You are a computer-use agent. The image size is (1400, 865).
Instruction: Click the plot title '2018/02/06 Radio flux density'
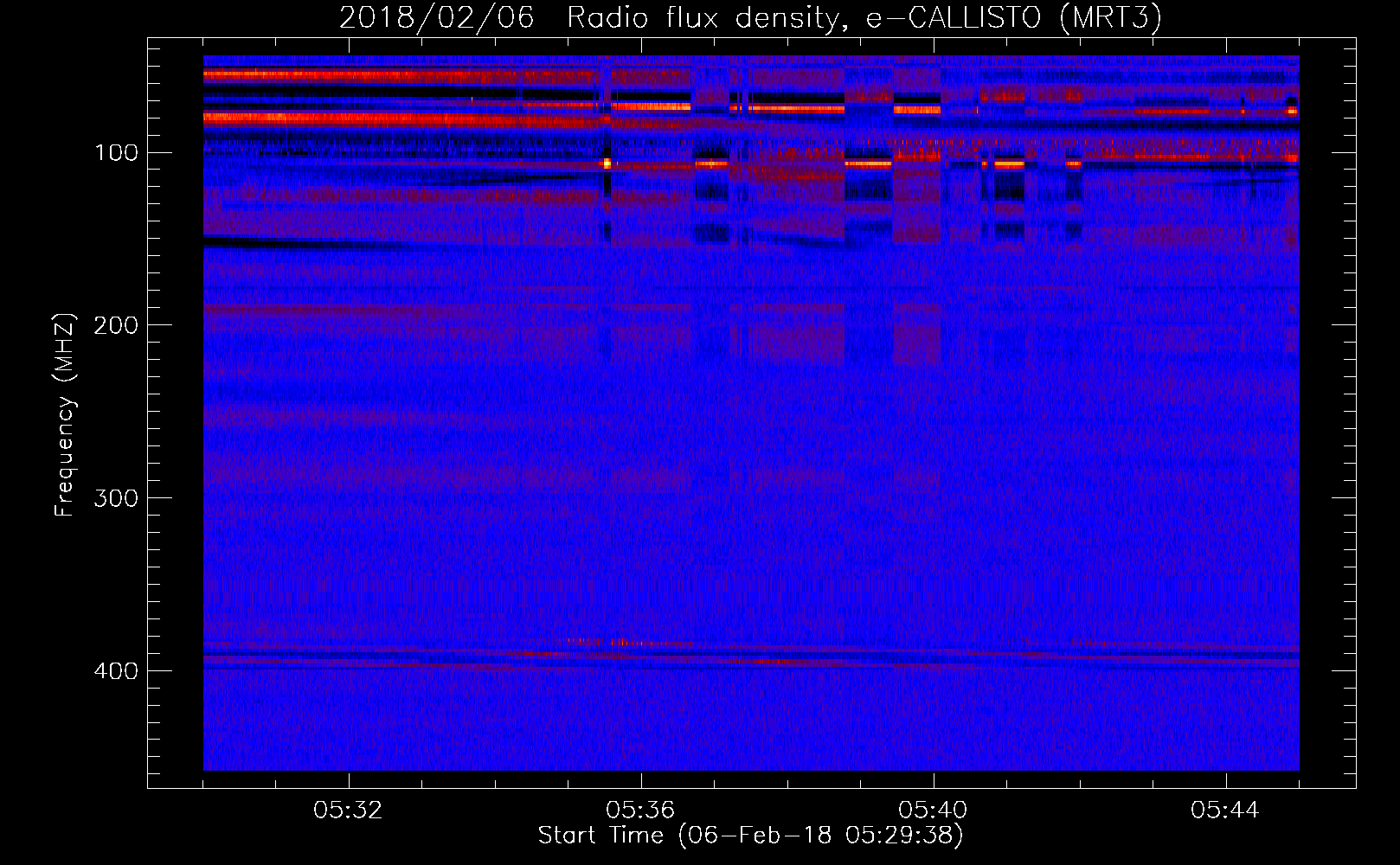750,18
